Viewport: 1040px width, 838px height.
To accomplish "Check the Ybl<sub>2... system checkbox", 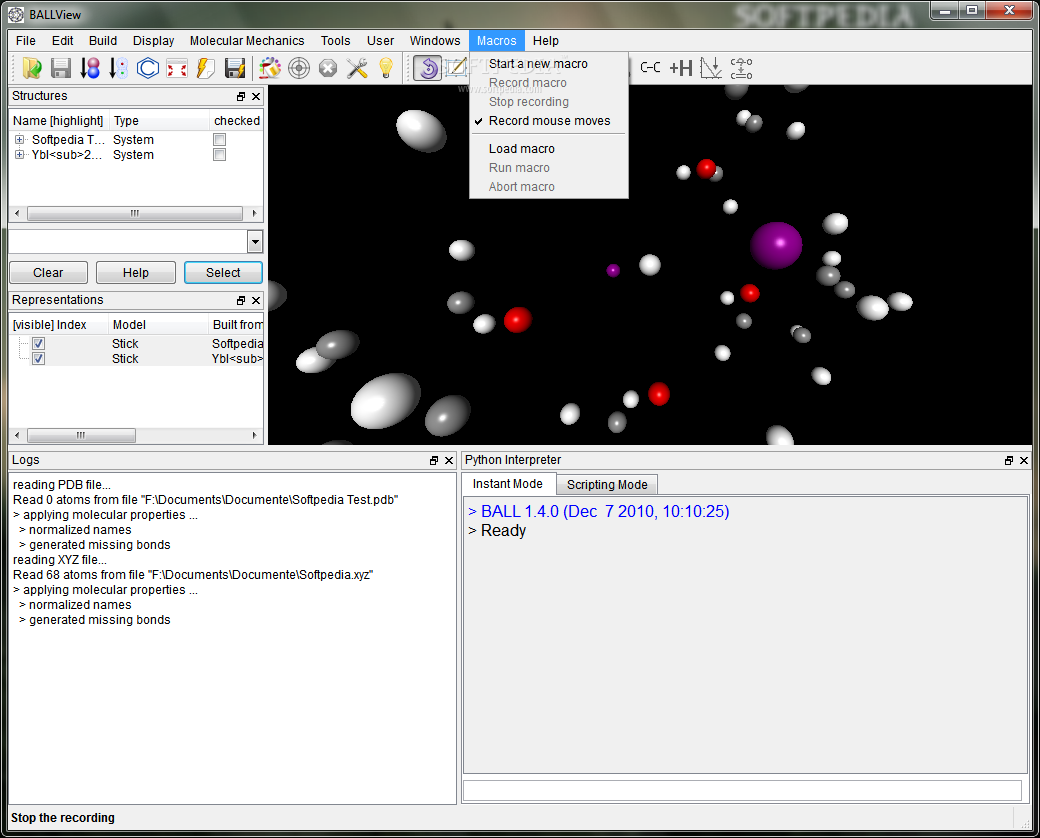I will [220, 155].
